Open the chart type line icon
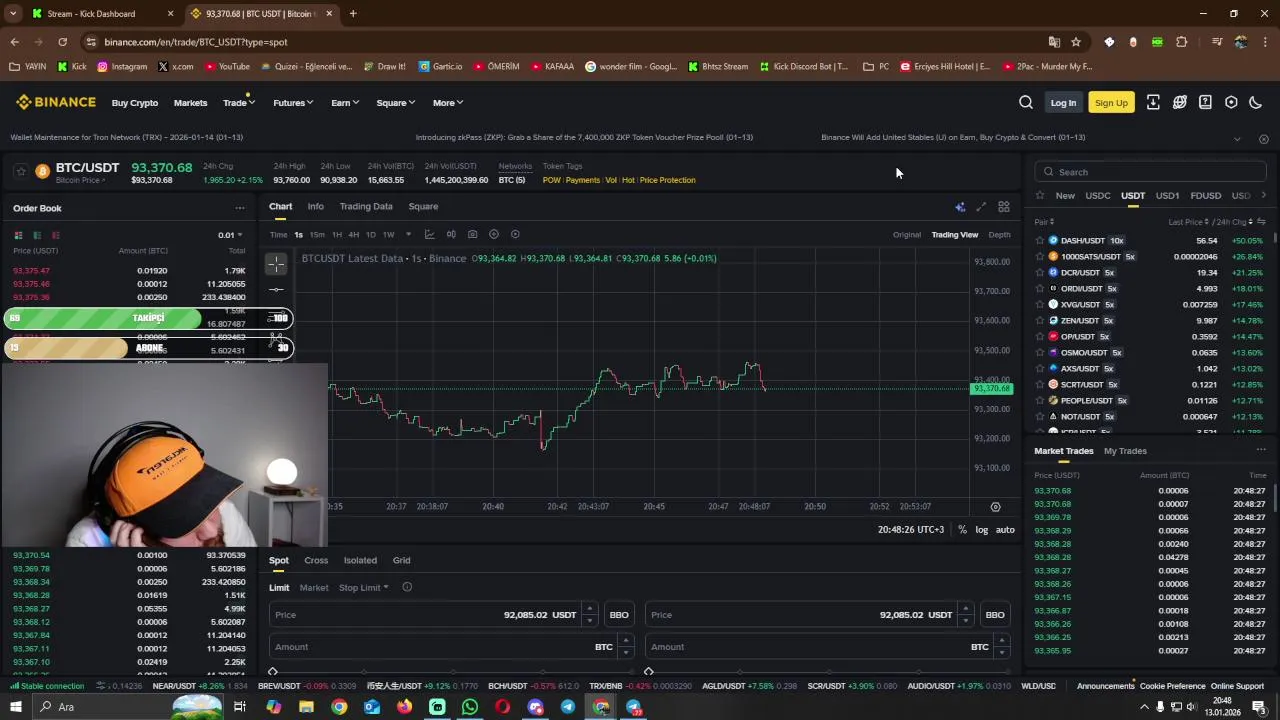 429,234
